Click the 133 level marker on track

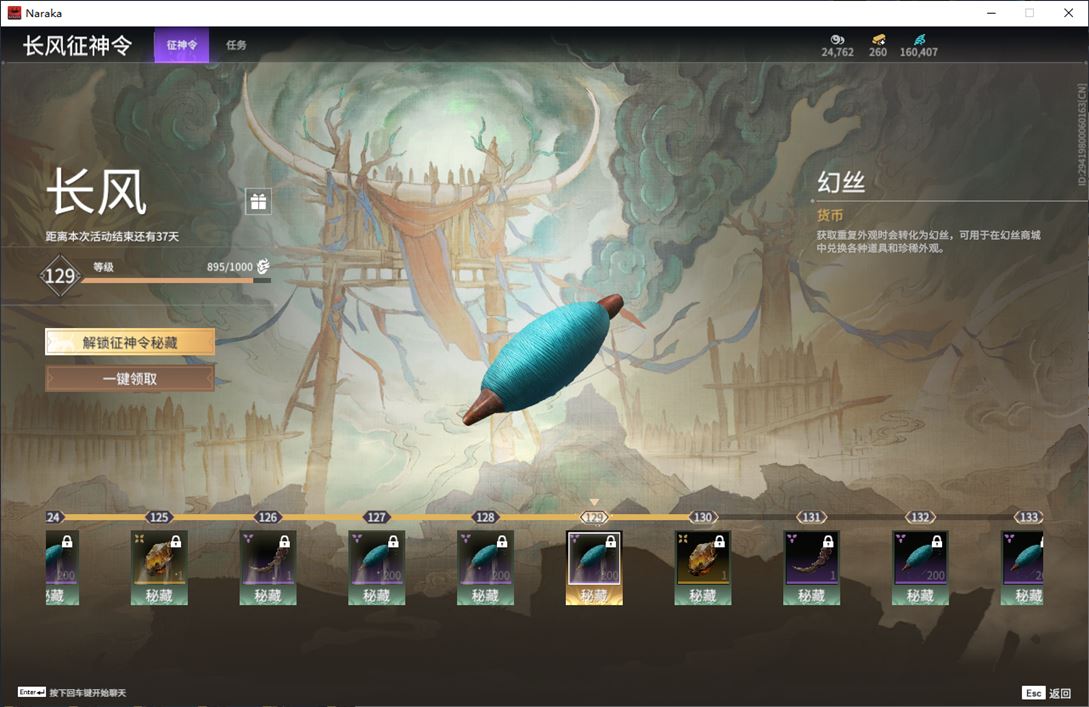1029,517
